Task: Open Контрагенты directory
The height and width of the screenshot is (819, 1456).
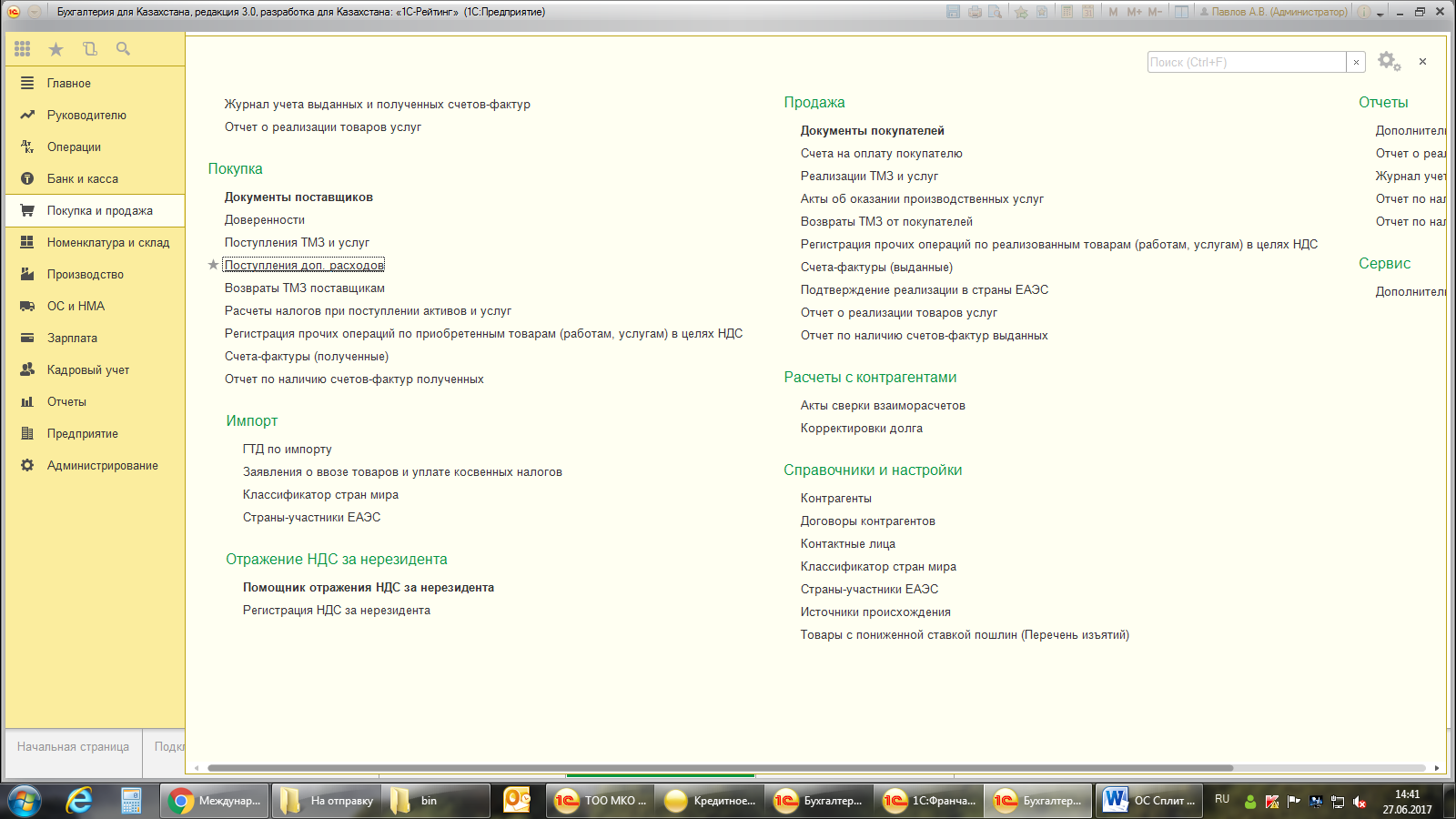Action: coord(836,499)
